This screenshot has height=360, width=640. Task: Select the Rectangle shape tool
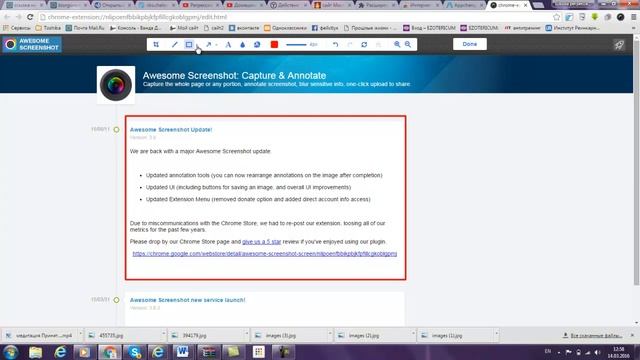pos(189,44)
